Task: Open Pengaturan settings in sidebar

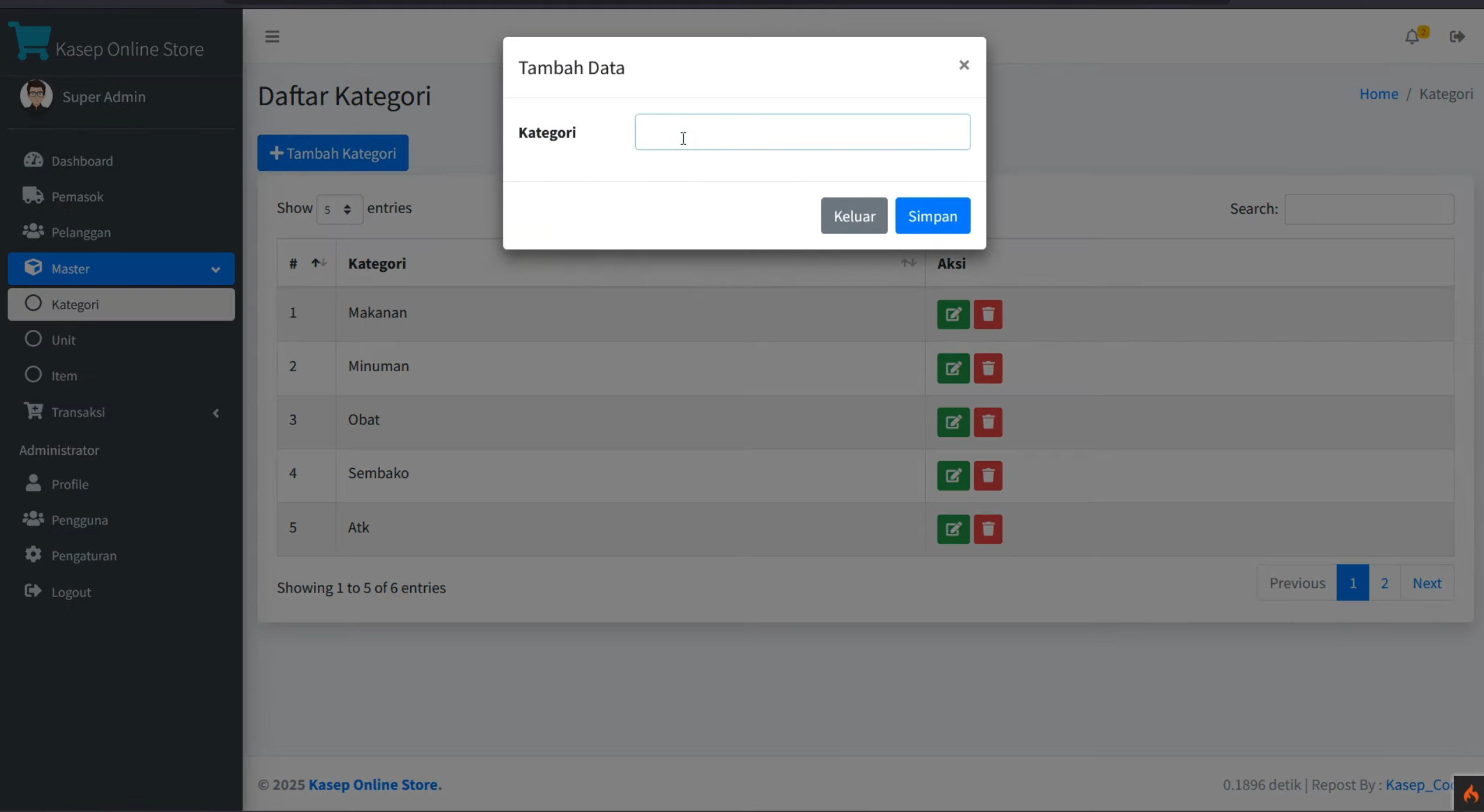Action: coord(121,556)
